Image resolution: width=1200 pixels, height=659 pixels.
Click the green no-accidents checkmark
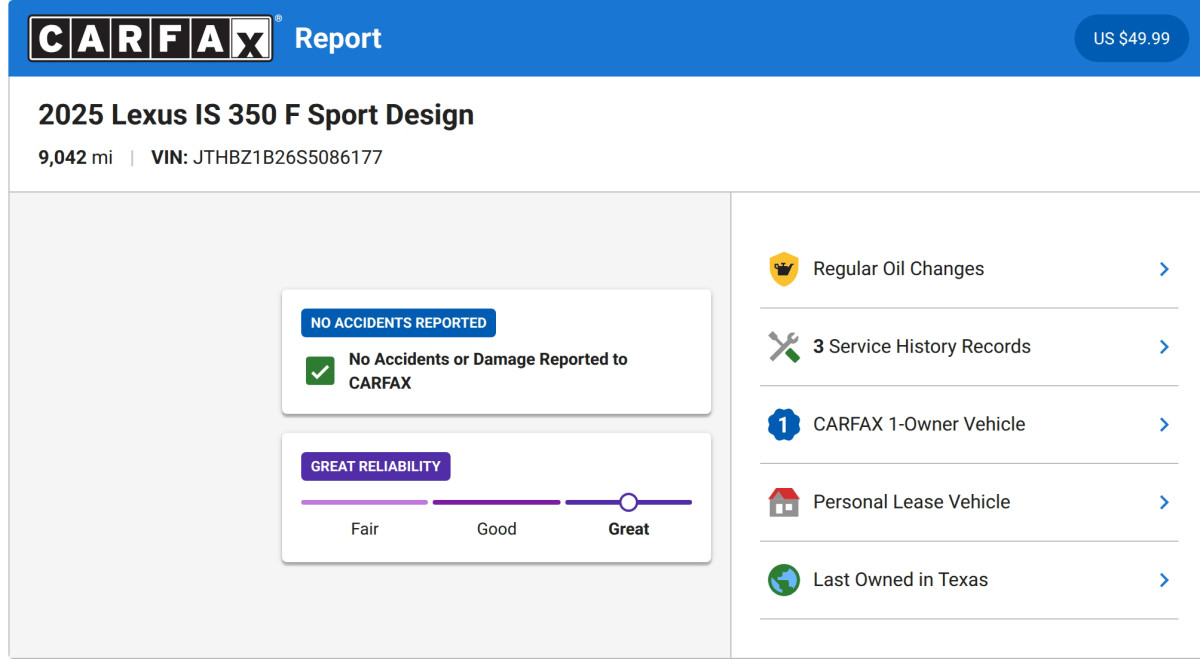(320, 371)
